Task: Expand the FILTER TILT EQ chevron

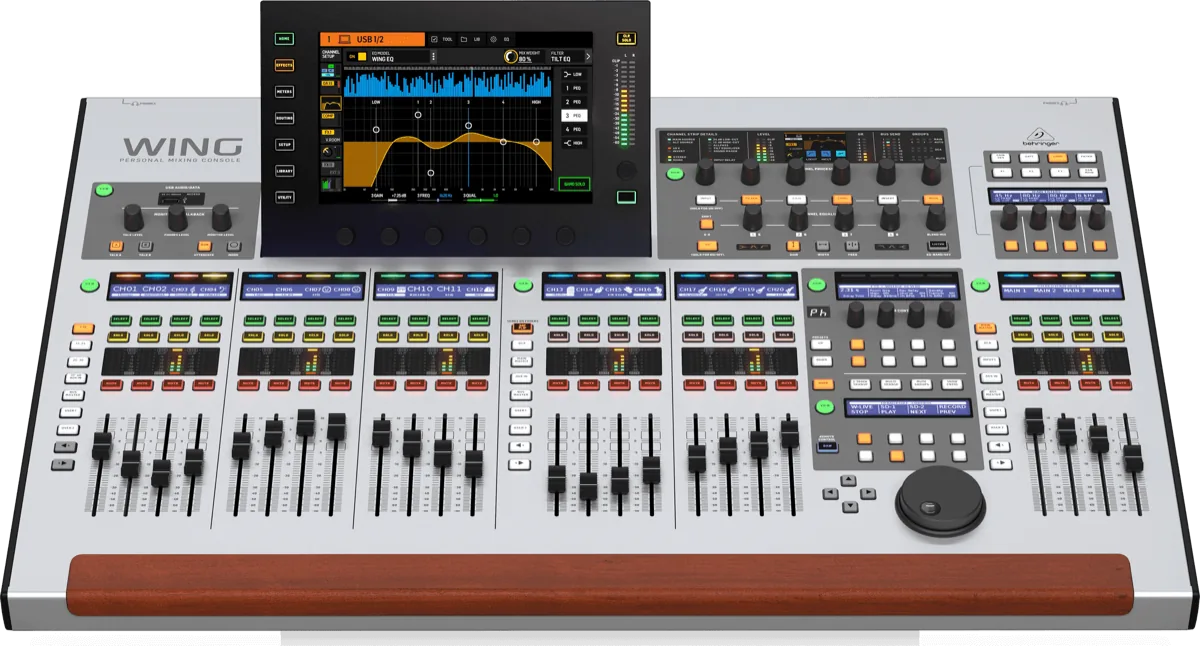Action: [588, 57]
